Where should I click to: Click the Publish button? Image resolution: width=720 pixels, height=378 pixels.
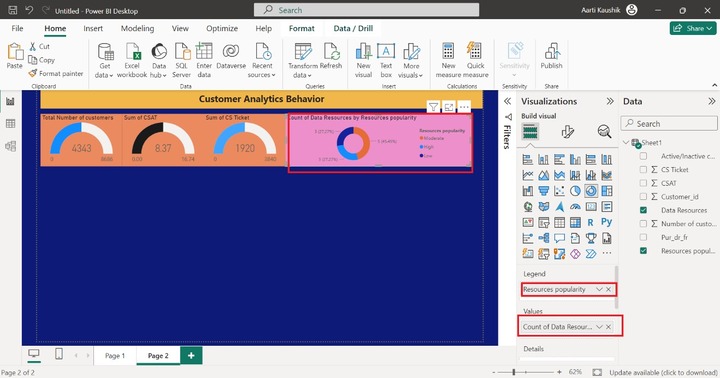click(x=551, y=56)
